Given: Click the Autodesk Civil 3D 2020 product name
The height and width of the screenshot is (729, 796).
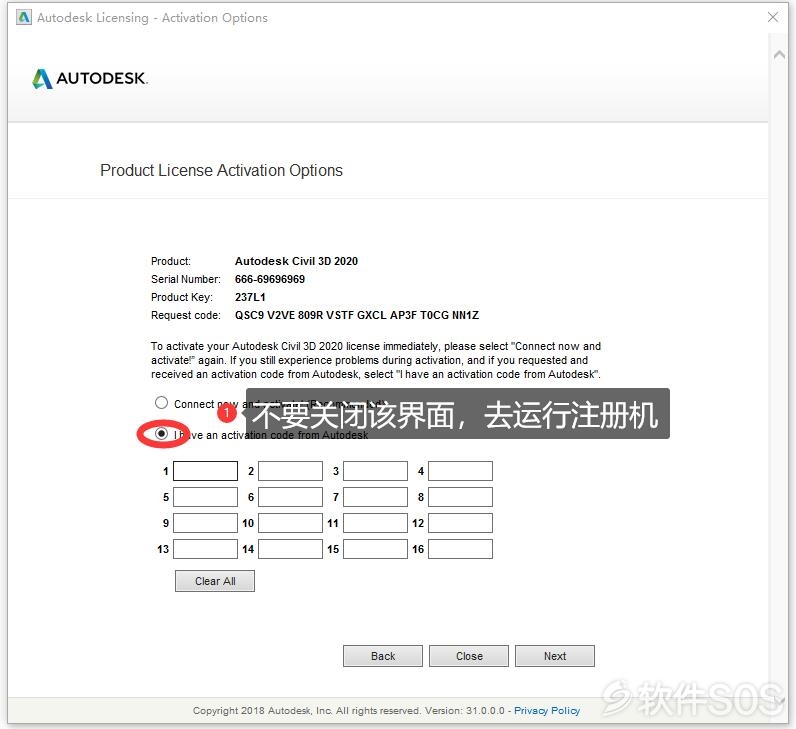Looking at the screenshot, I should point(296,261).
